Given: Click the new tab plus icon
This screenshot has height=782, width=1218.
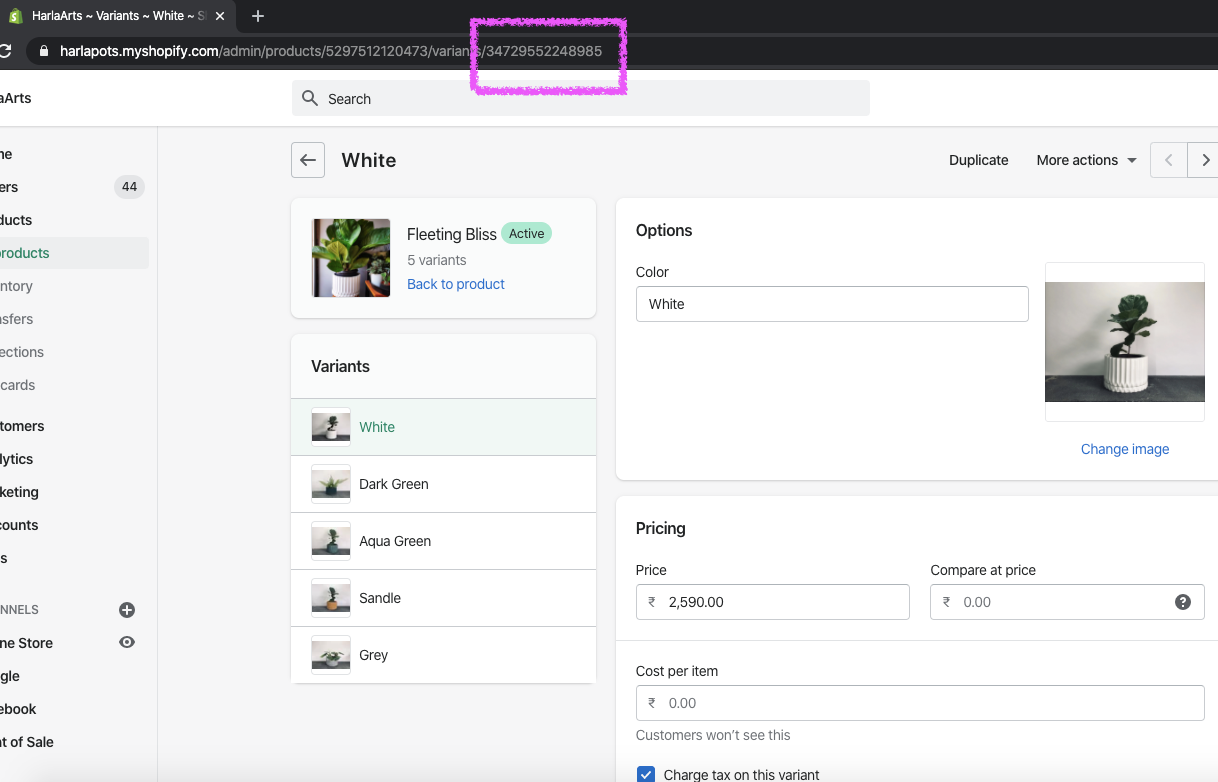Looking at the screenshot, I should coord(257,16).
